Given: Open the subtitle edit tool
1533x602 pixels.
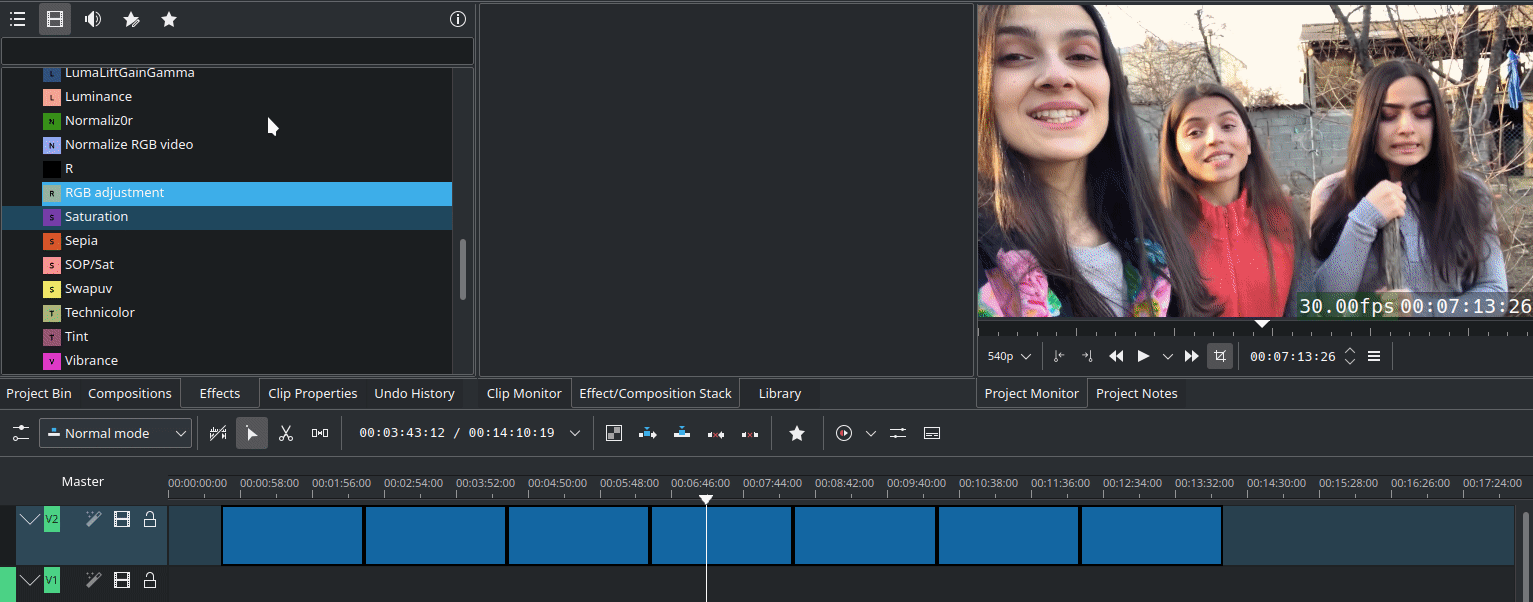Looking at the screenshot, I should click(x=932, y=433).
